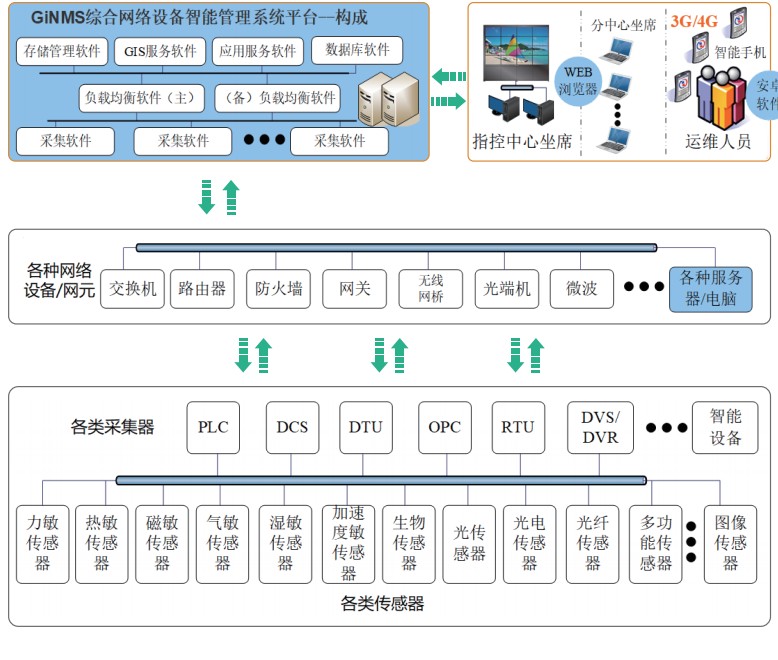Select the 智能设备 box
778x660 pixels.
coord(725,427)
